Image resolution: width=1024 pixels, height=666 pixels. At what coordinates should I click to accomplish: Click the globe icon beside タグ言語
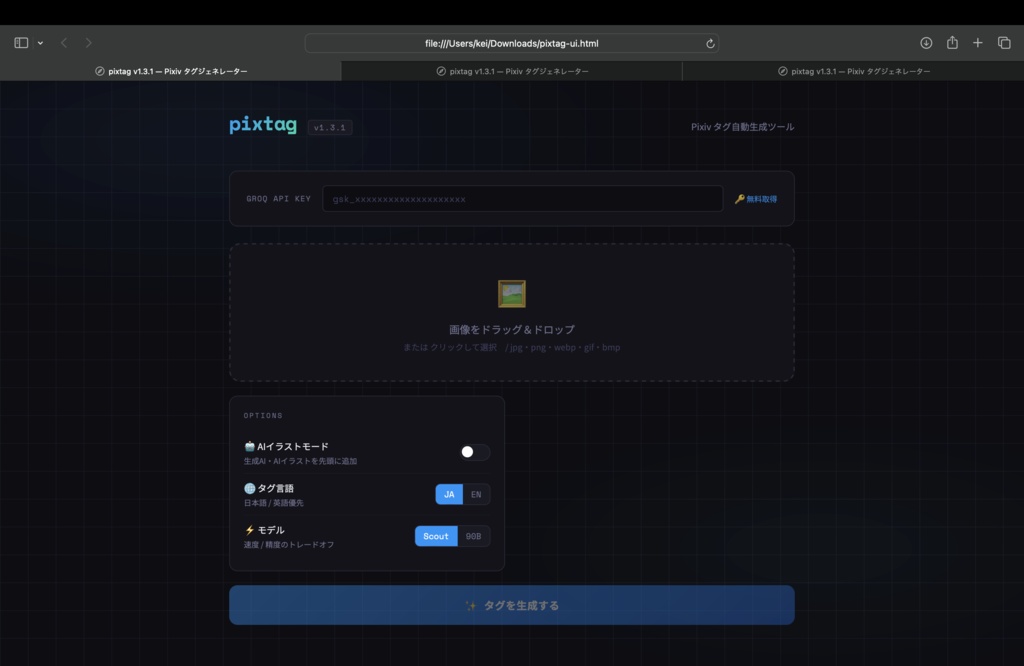pyautogui.click(x=249, y=488)
